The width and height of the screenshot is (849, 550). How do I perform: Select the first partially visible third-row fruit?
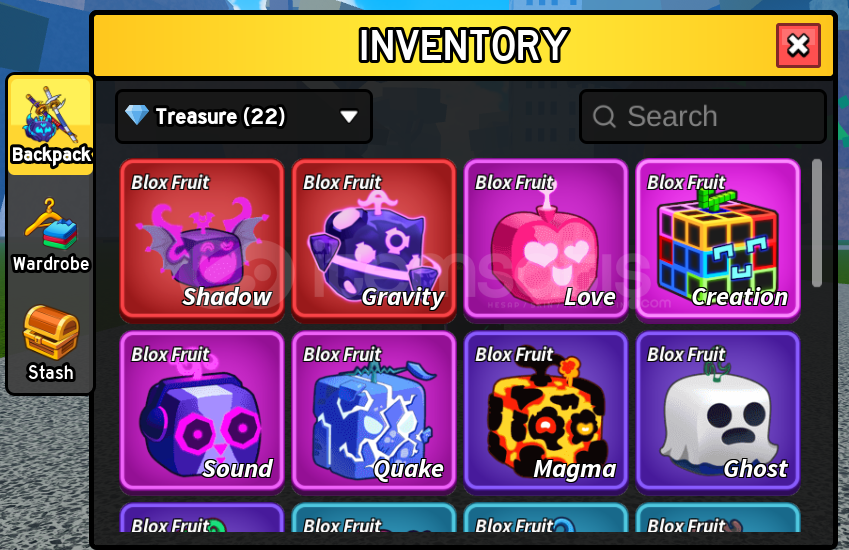[202, 518]
